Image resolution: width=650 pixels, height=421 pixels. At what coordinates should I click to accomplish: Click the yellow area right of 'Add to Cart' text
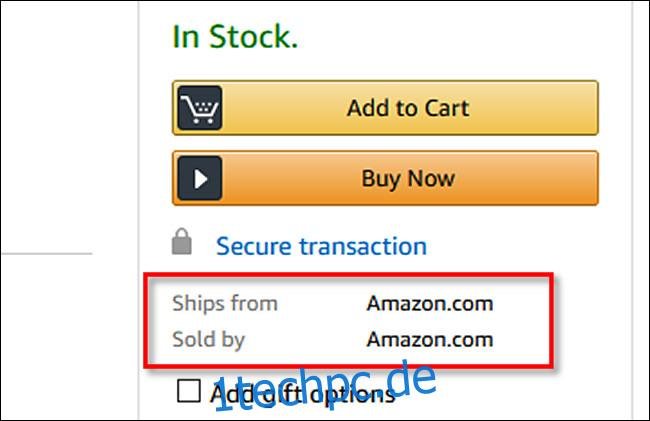(533, 108)
